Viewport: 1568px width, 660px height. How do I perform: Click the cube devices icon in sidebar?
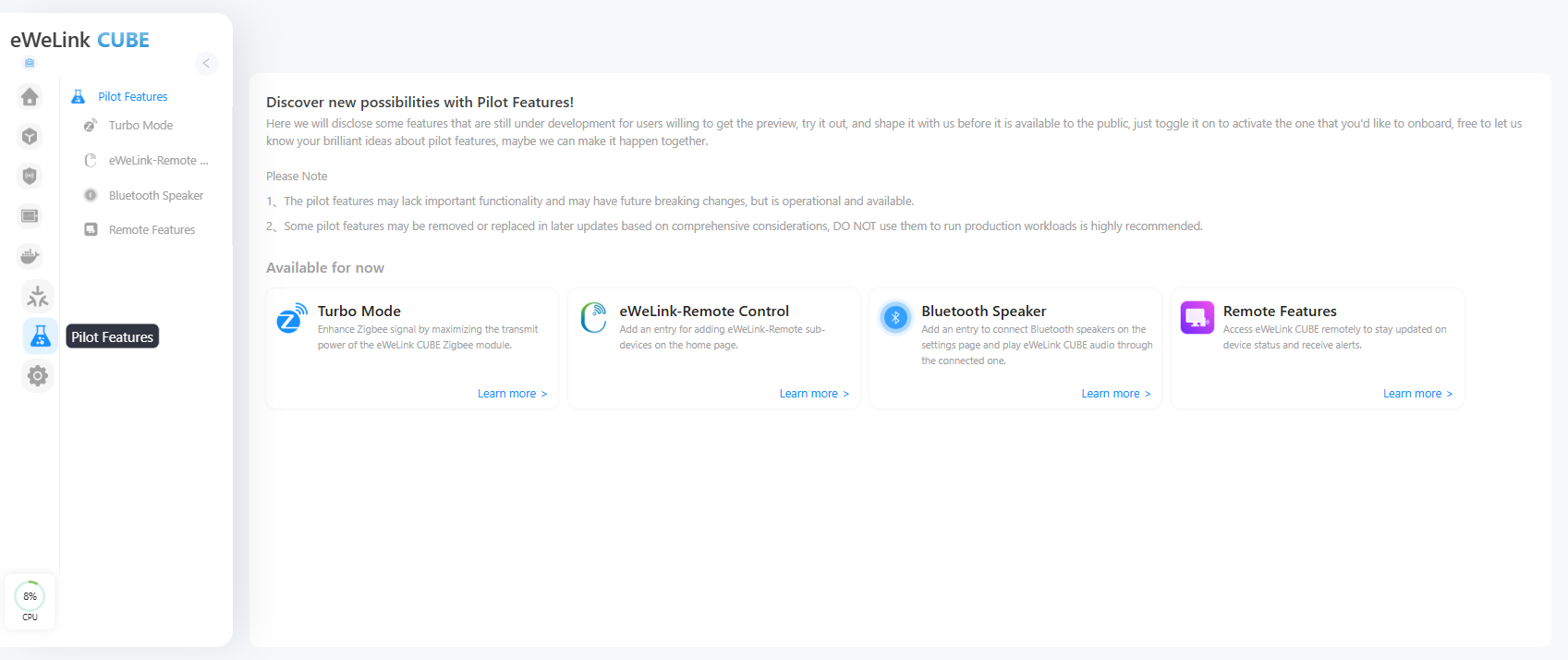[30, 137]
